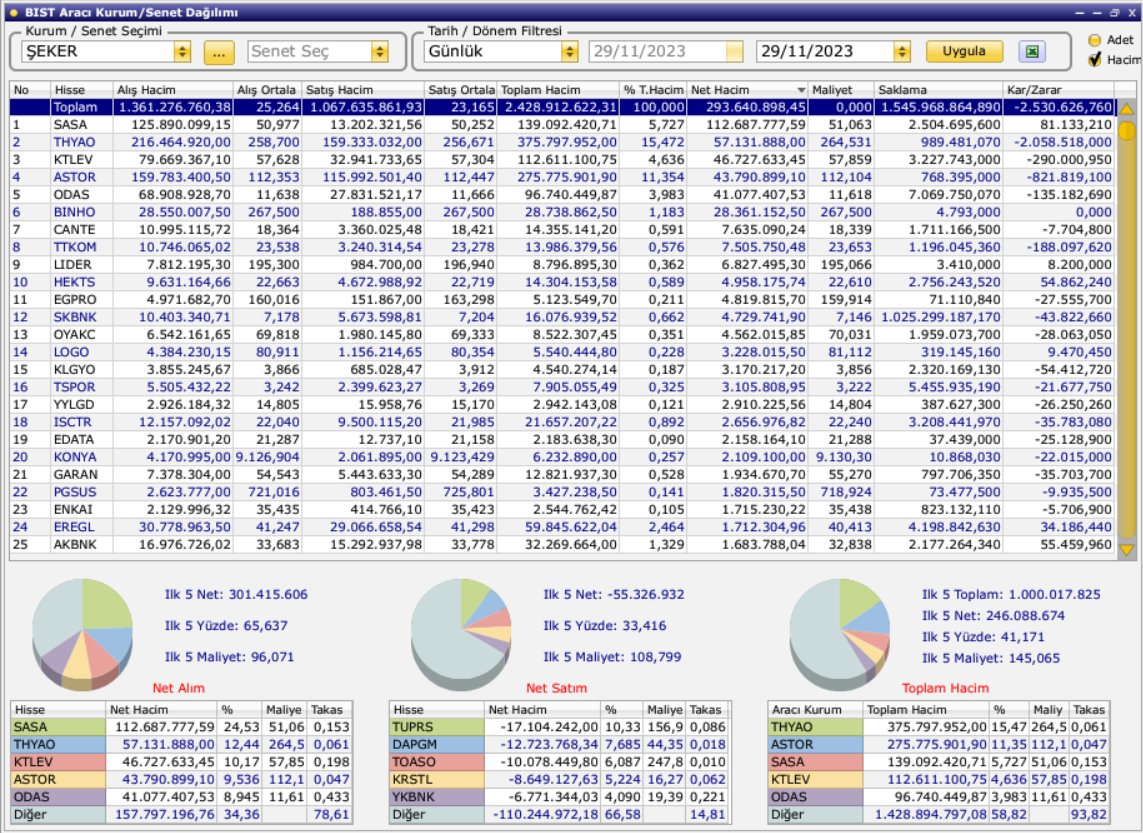Click the purple YKBNK swatch in Net Satım table

pyautogui.click(x=437, y=797)
